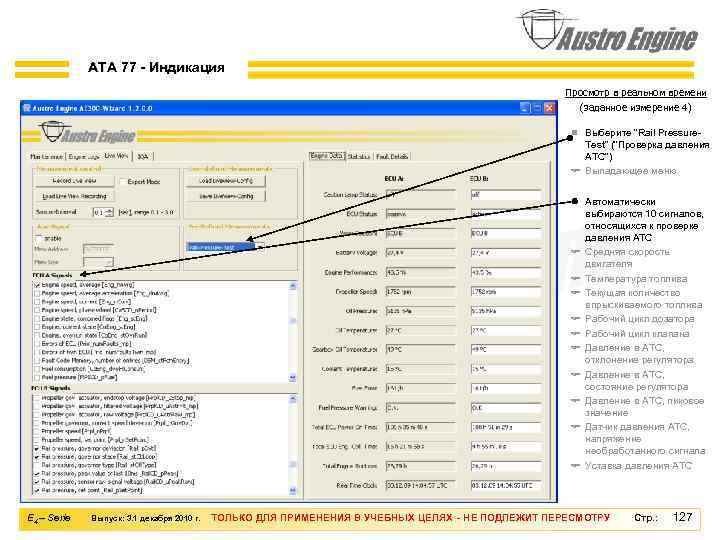Check Fuel consumption signal

point(37,369)
